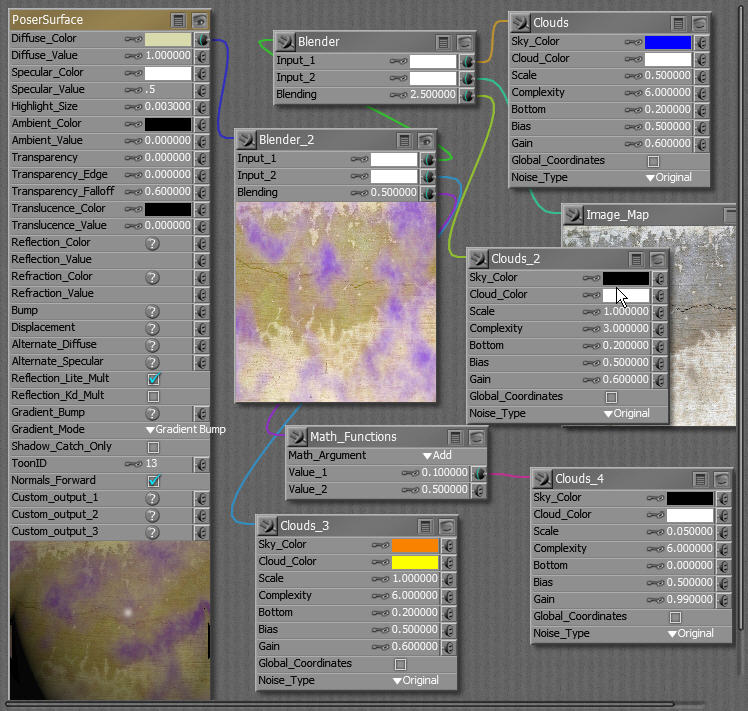
Task: Click the Diffuse_Color swatch on PoserSurface
Action: click(168, 40)
